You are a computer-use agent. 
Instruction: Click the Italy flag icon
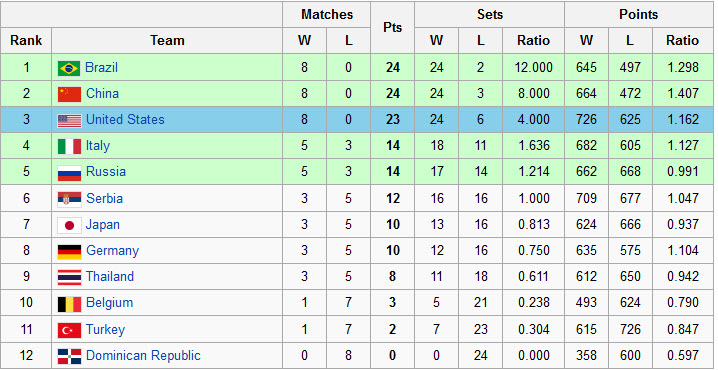[70, 147]
